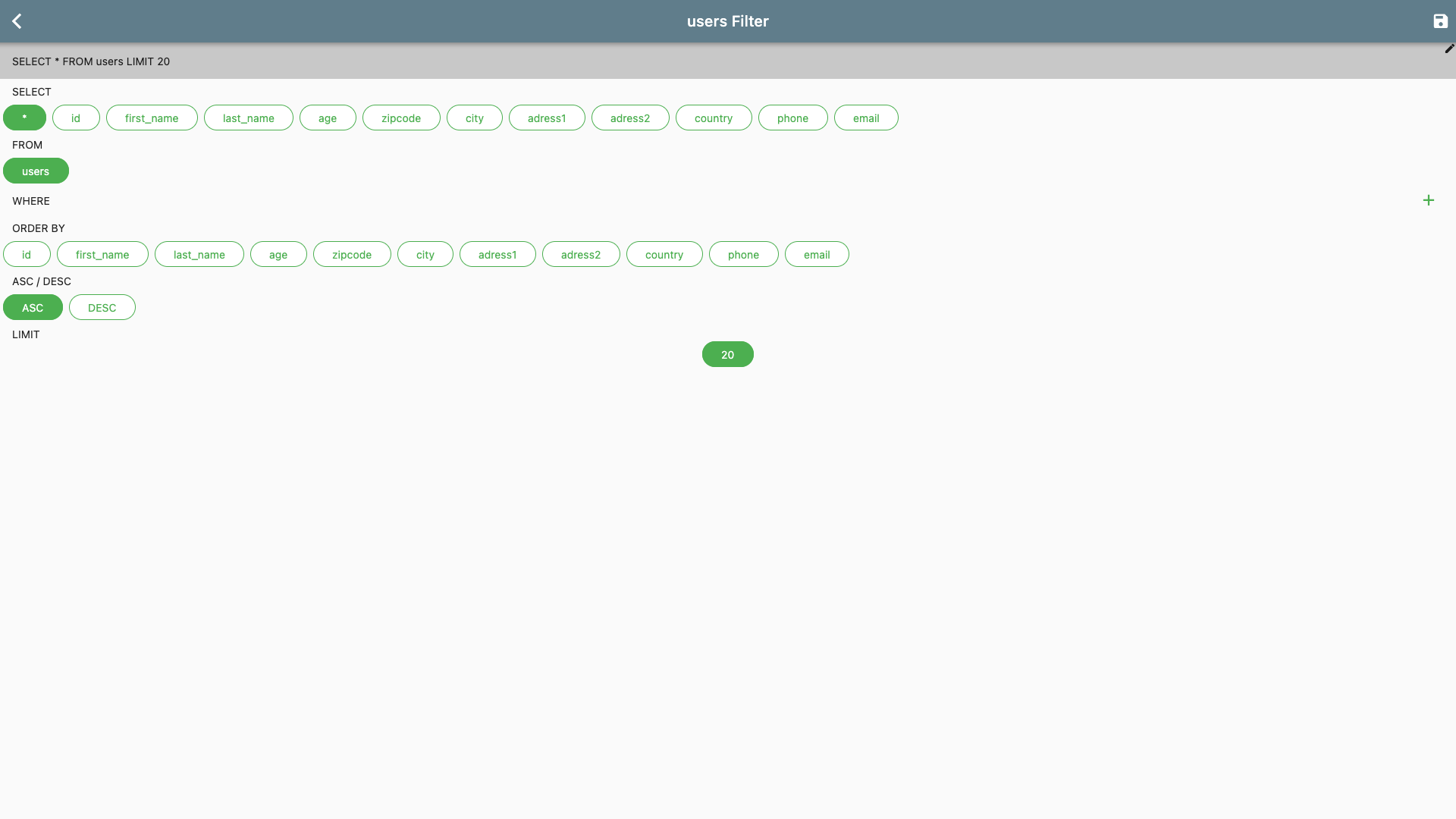This screenshot has width=1456, height=819.
Task: Click the plus icon to add WHERE condition
Action: (1429, 200)
